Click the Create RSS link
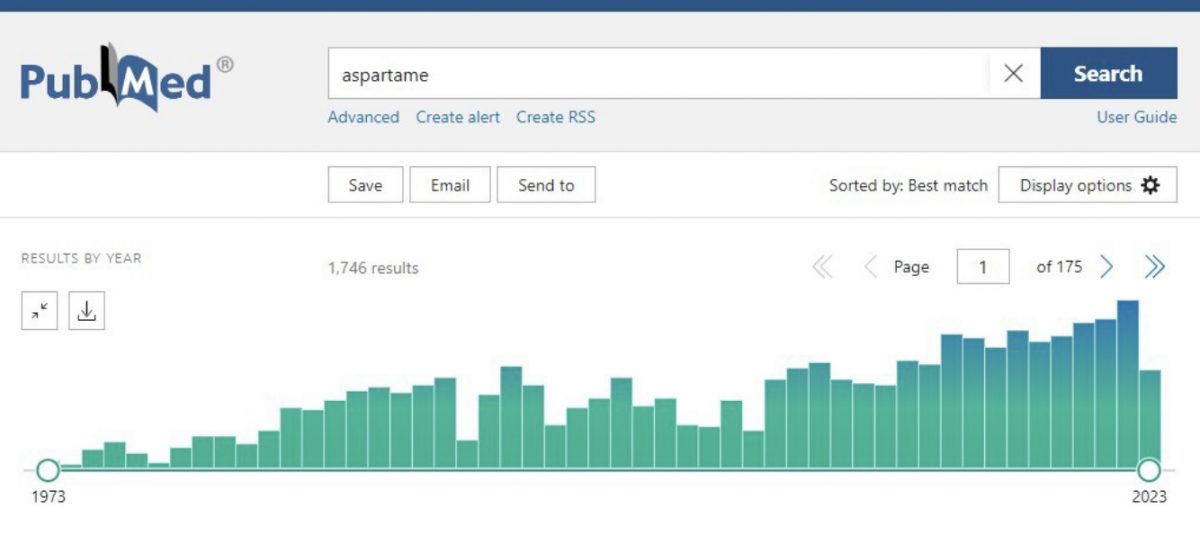Screen dimensions: 1200x535 (x=555, y=117)
